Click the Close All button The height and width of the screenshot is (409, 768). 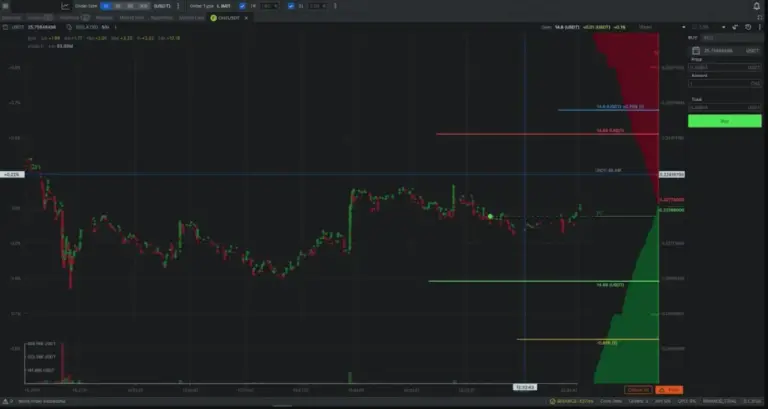coord(638,390)
